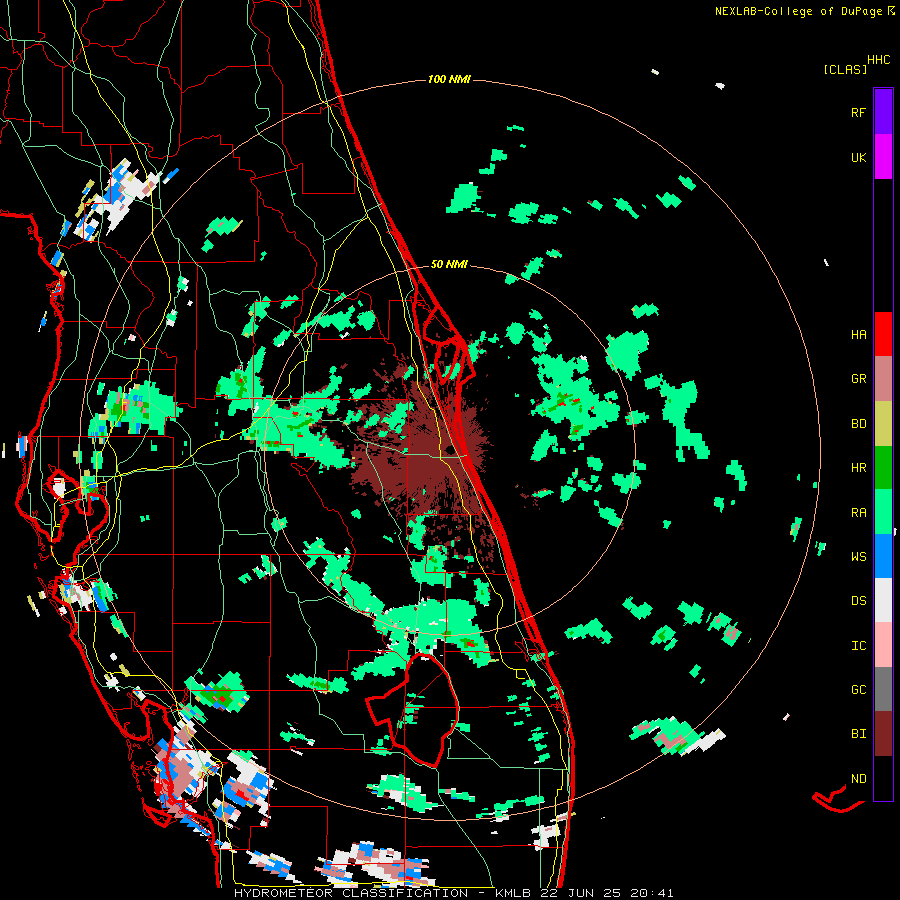Click the WS legend label
Screen dimensions: 900x900
click(858, 556)
